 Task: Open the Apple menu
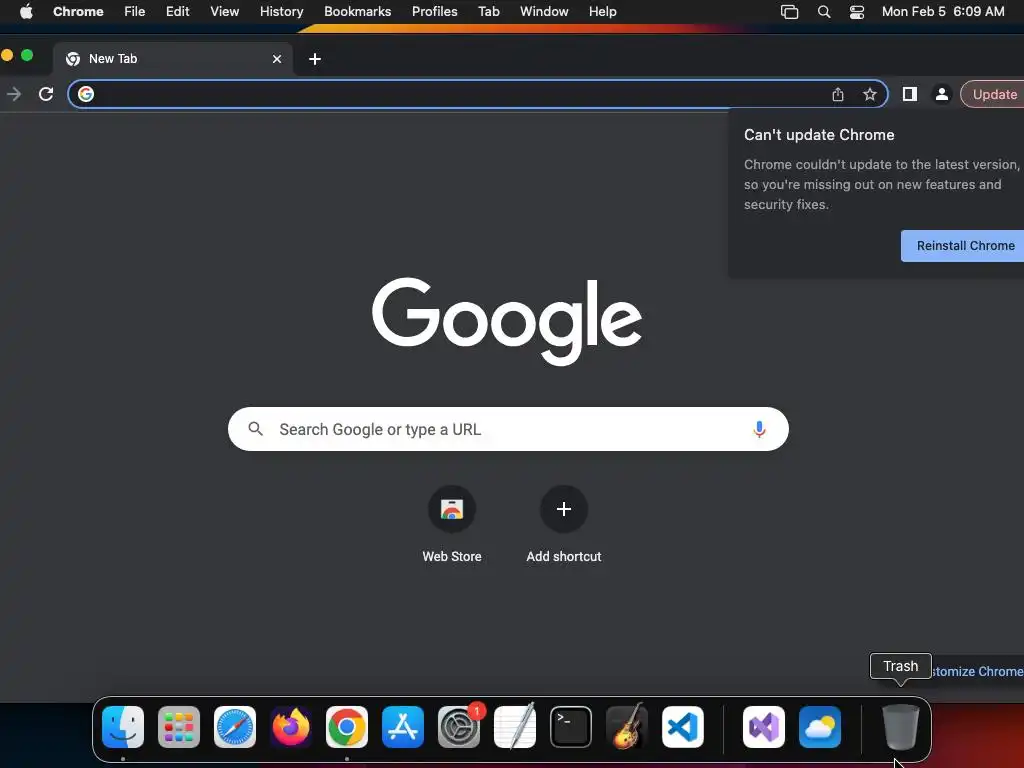[x=26, y=12]
